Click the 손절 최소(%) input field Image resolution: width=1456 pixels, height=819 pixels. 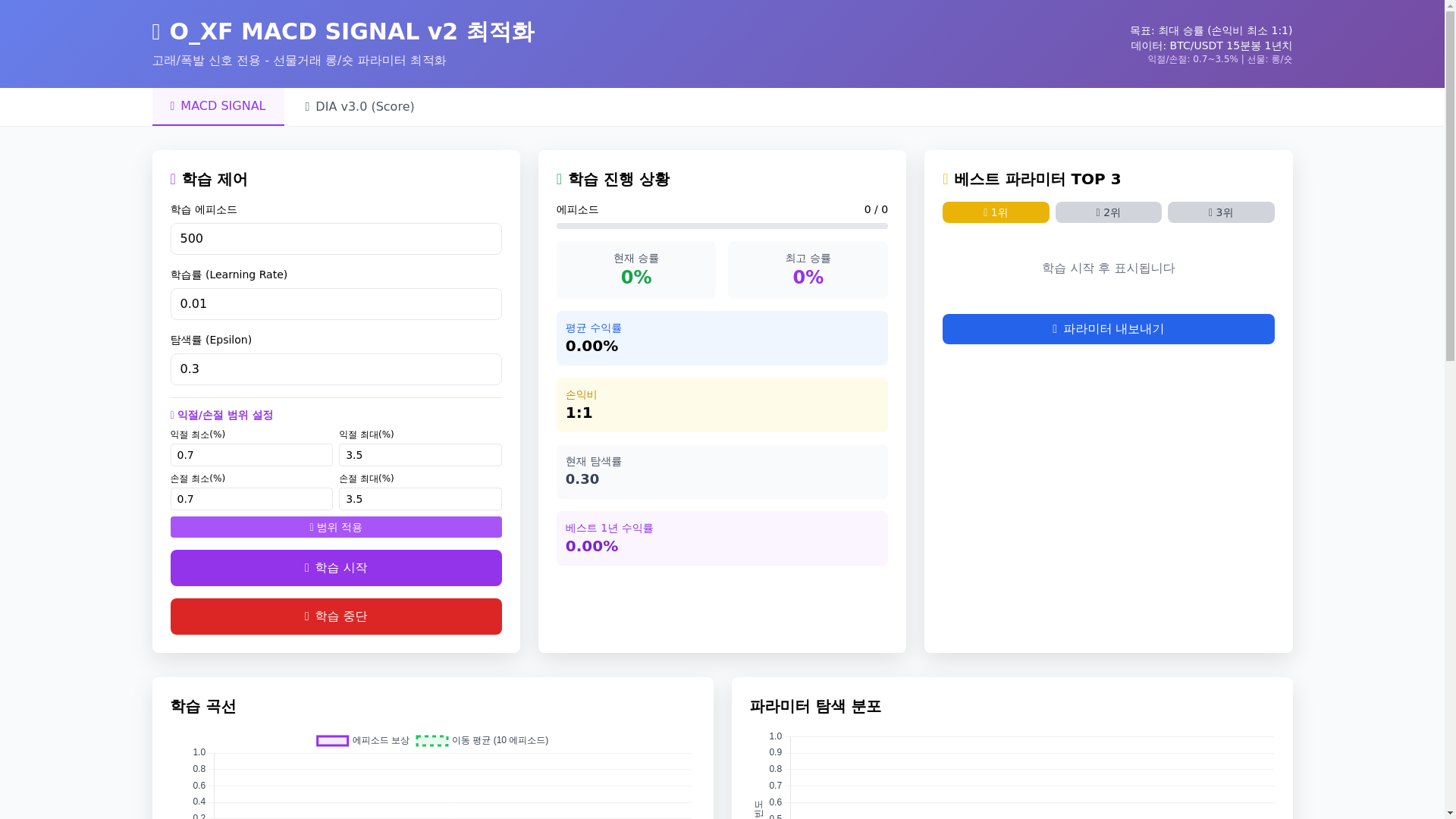point(252,499)
